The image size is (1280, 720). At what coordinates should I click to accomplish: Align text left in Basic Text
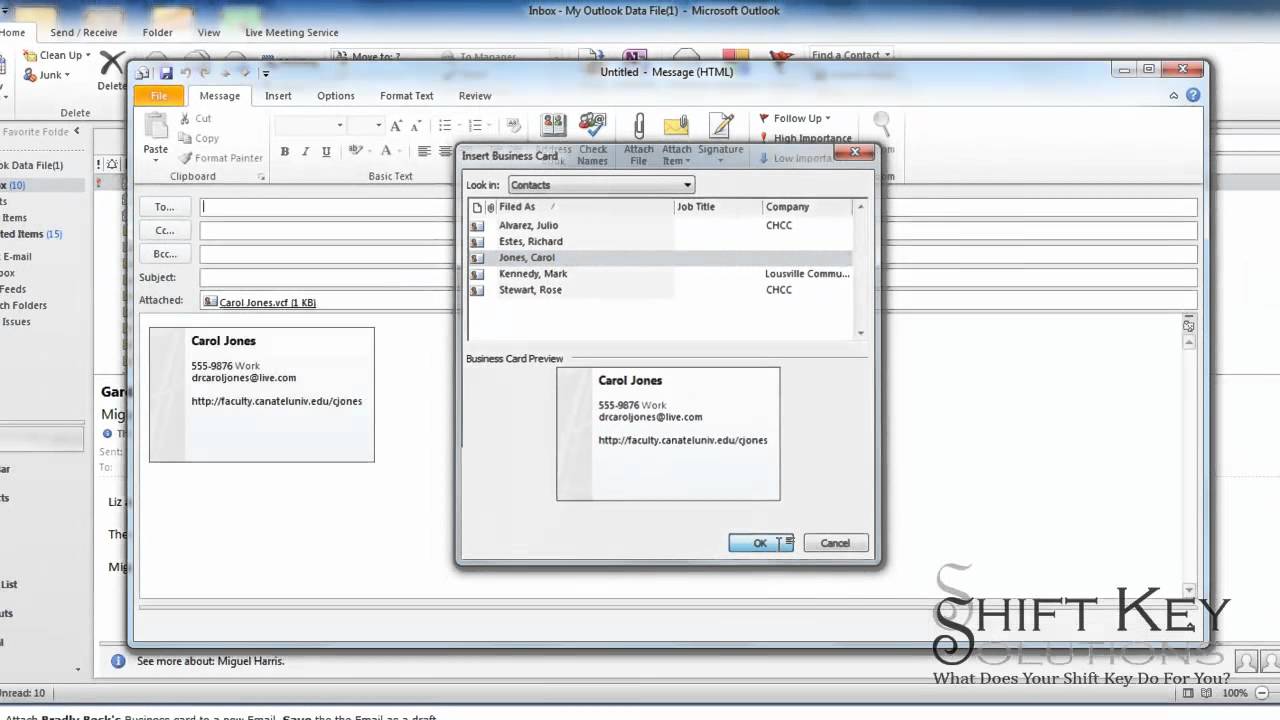[424, 151]
